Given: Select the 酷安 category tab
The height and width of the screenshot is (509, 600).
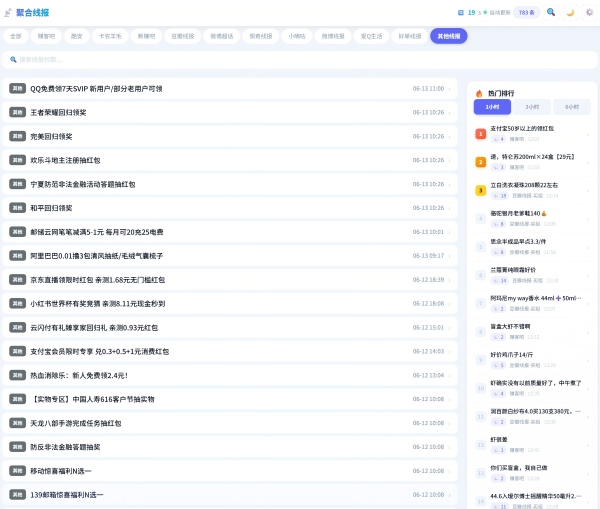Looking at the screenshot, I should (77, 36).
